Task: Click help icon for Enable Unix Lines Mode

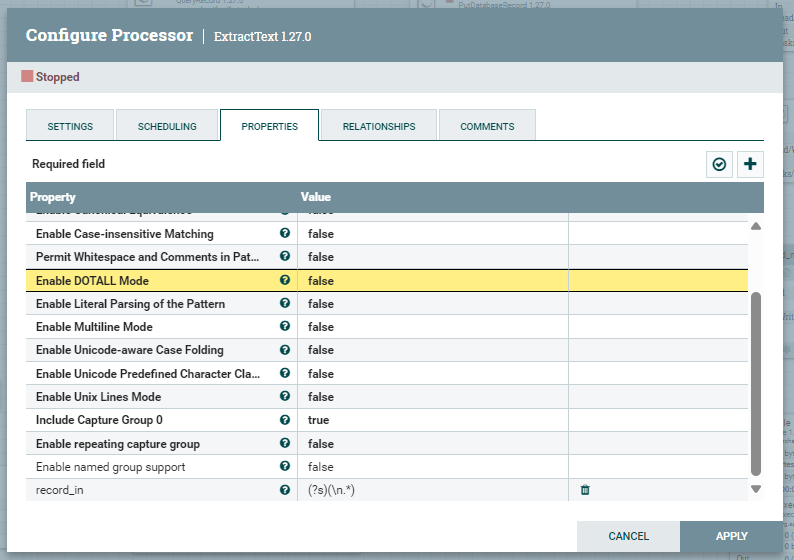Action: coord(285,396)
